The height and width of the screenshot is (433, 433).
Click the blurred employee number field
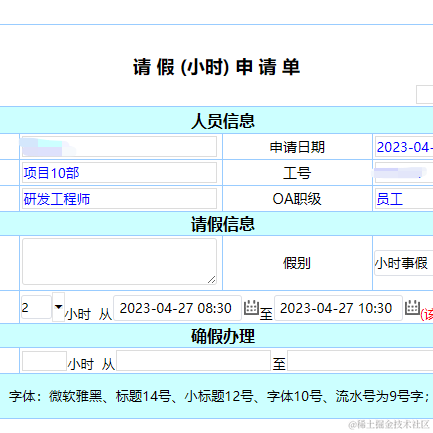click(x=404, y=173)
